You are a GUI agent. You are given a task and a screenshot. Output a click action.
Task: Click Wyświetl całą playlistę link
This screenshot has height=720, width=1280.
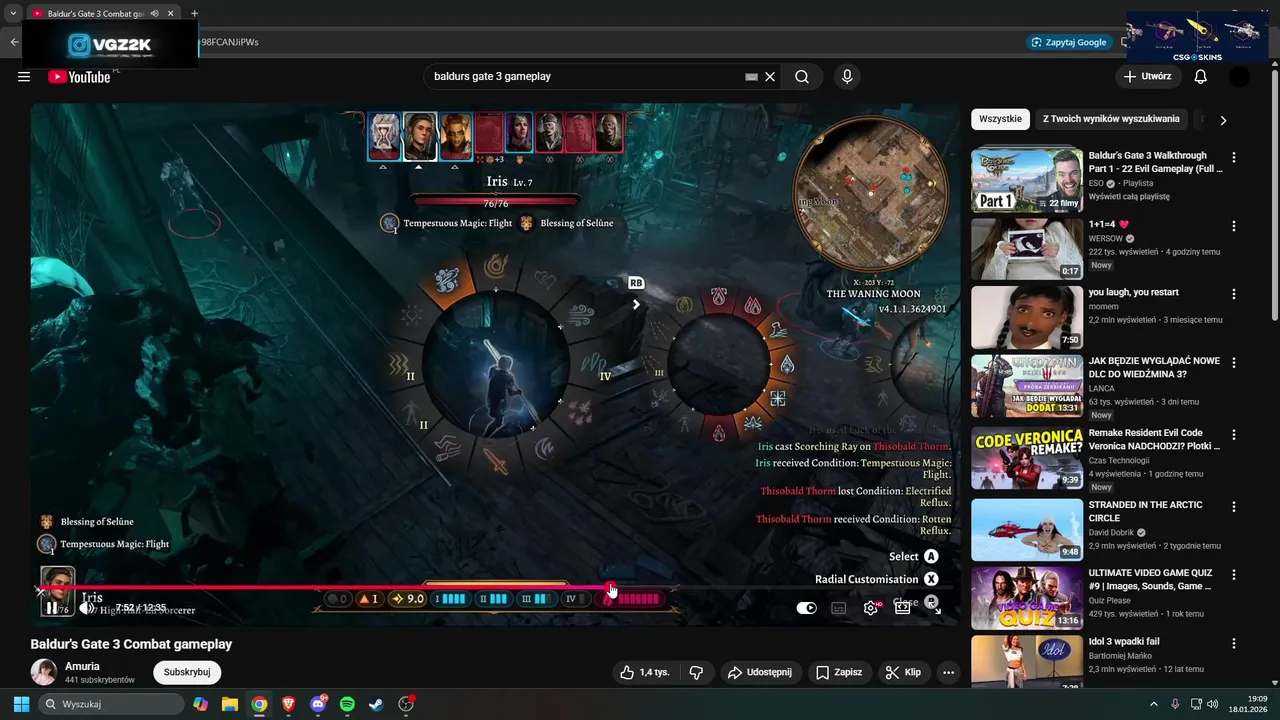[1129, 197]
